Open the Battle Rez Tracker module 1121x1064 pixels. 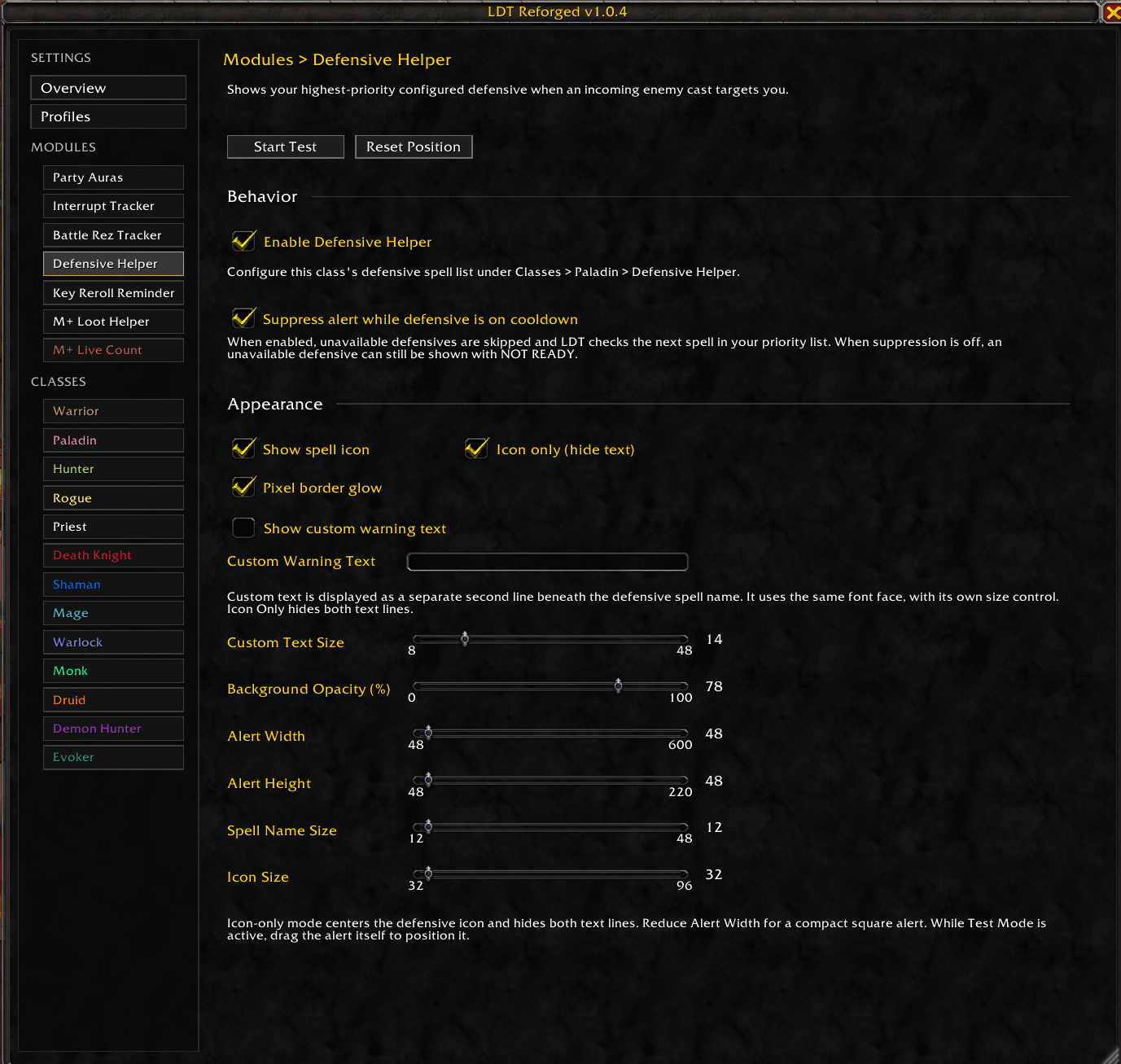[113, 235]
